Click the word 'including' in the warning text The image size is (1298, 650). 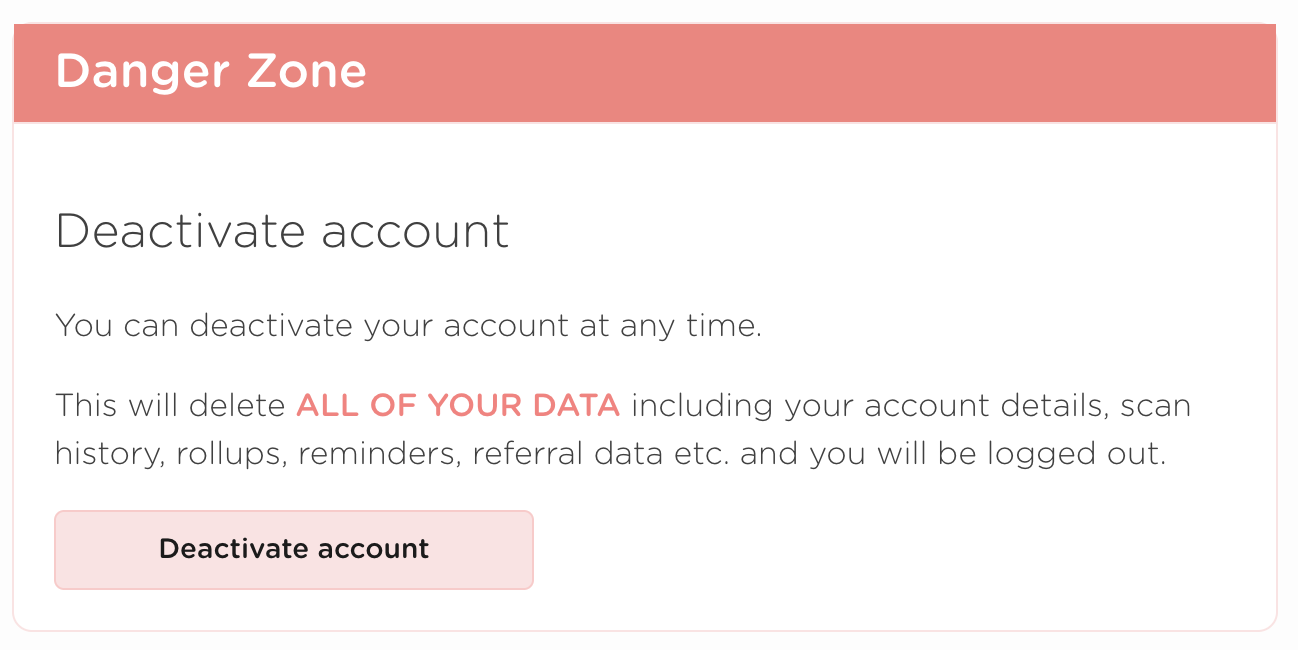click(x=702, y=406)
